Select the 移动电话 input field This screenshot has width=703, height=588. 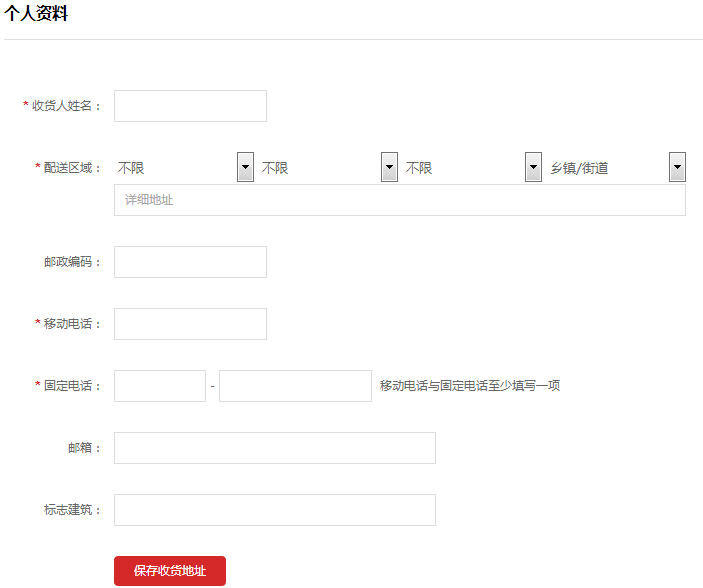coord(190,324)
